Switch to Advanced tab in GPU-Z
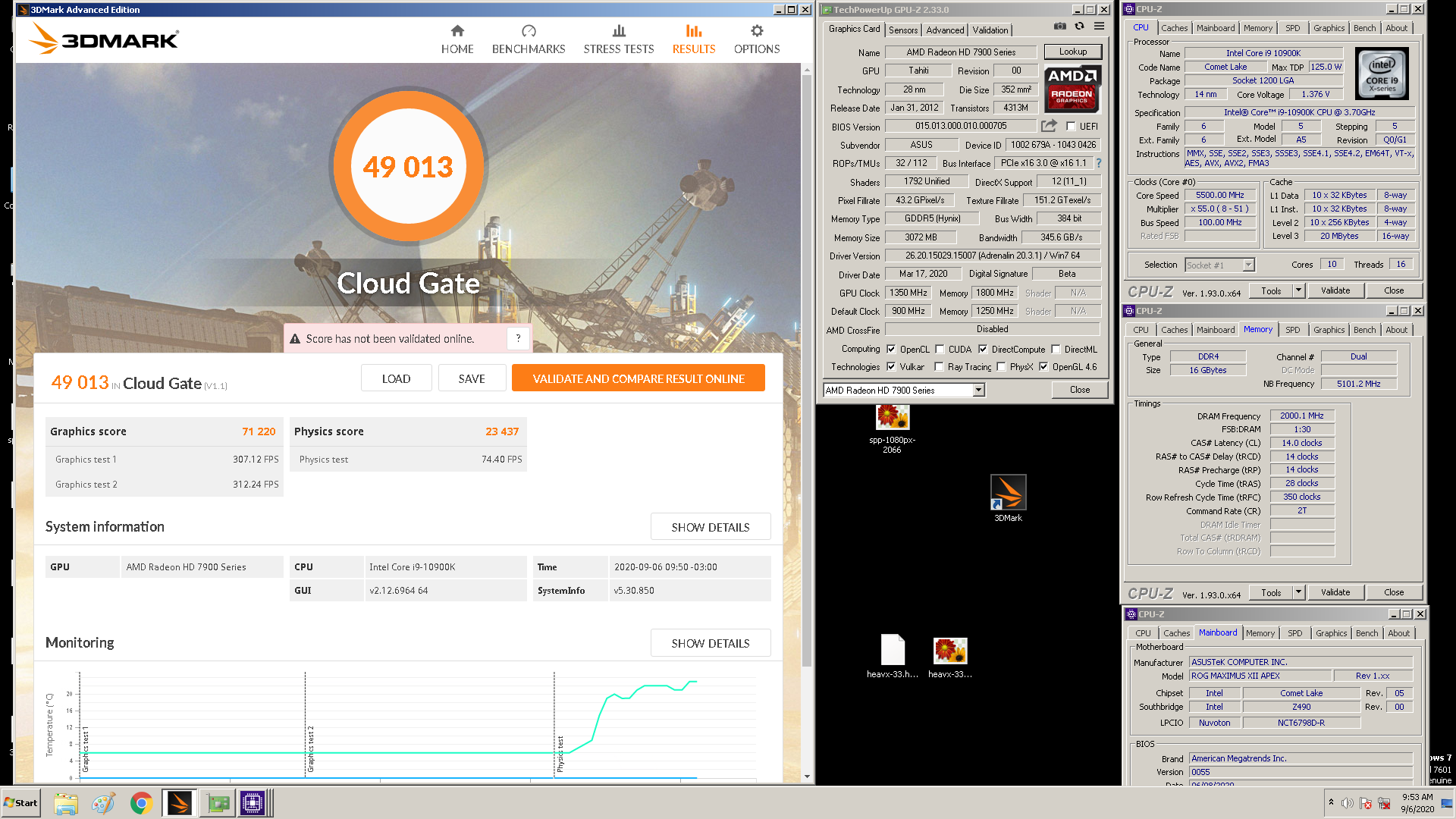 pos(945,30)
